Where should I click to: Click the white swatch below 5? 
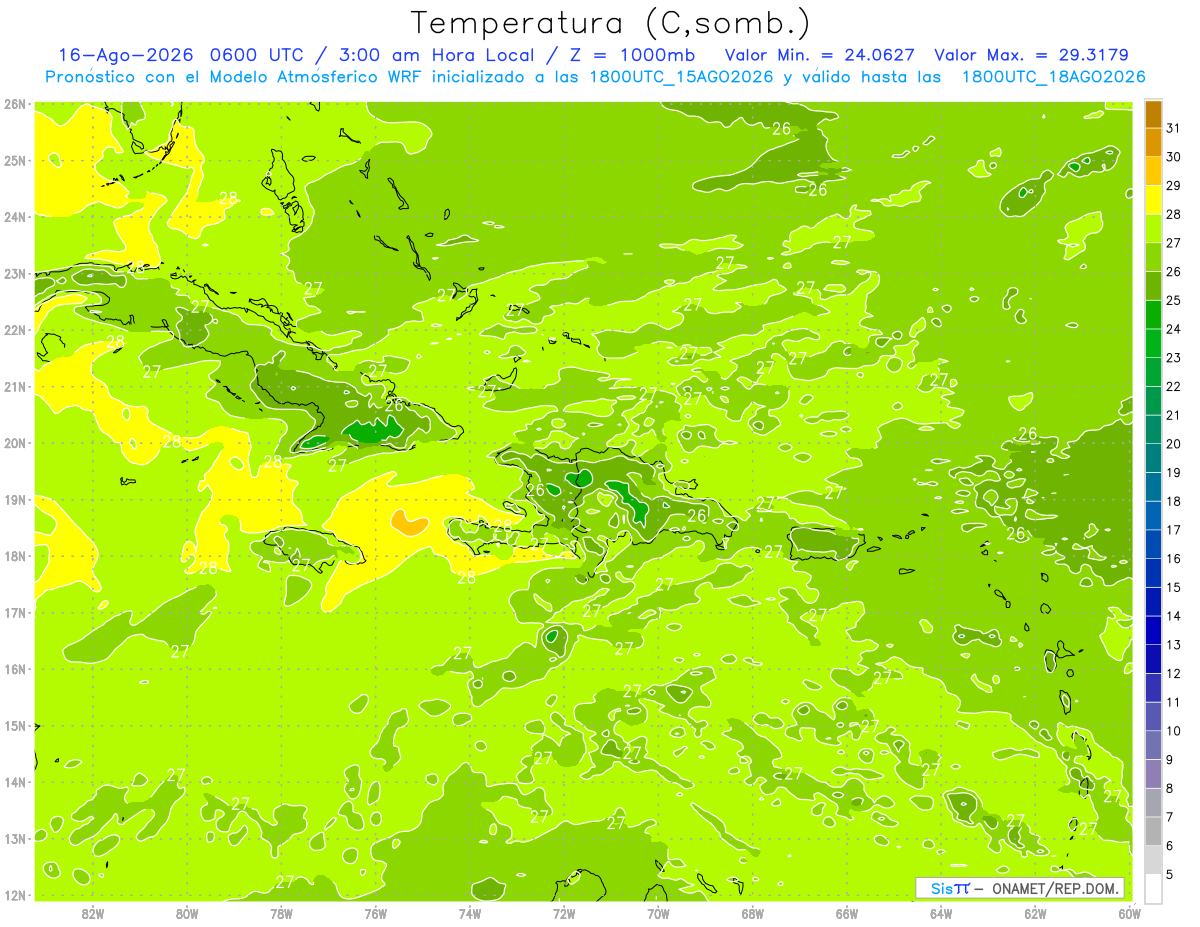click(1153, 888)
